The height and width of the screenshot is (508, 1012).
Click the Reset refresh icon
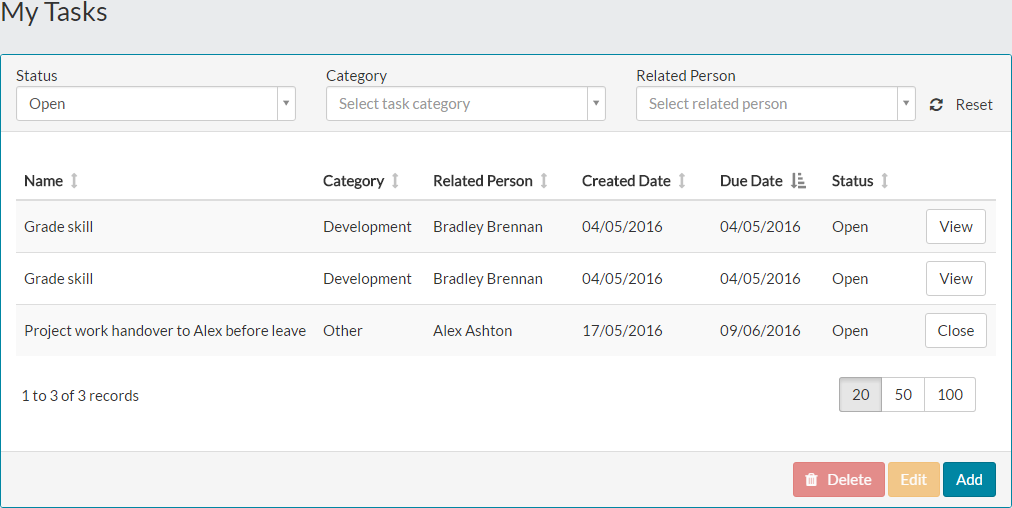[936, 105]
